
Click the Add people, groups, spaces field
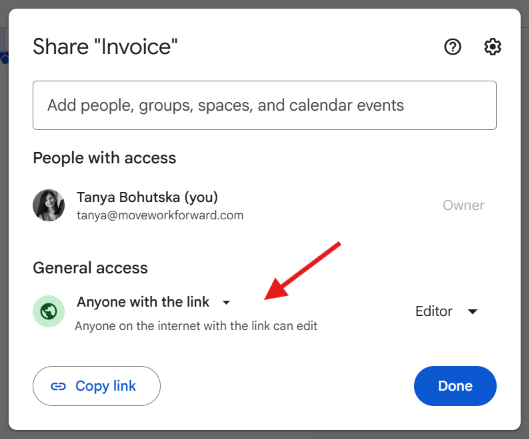(x=264, y=105)
